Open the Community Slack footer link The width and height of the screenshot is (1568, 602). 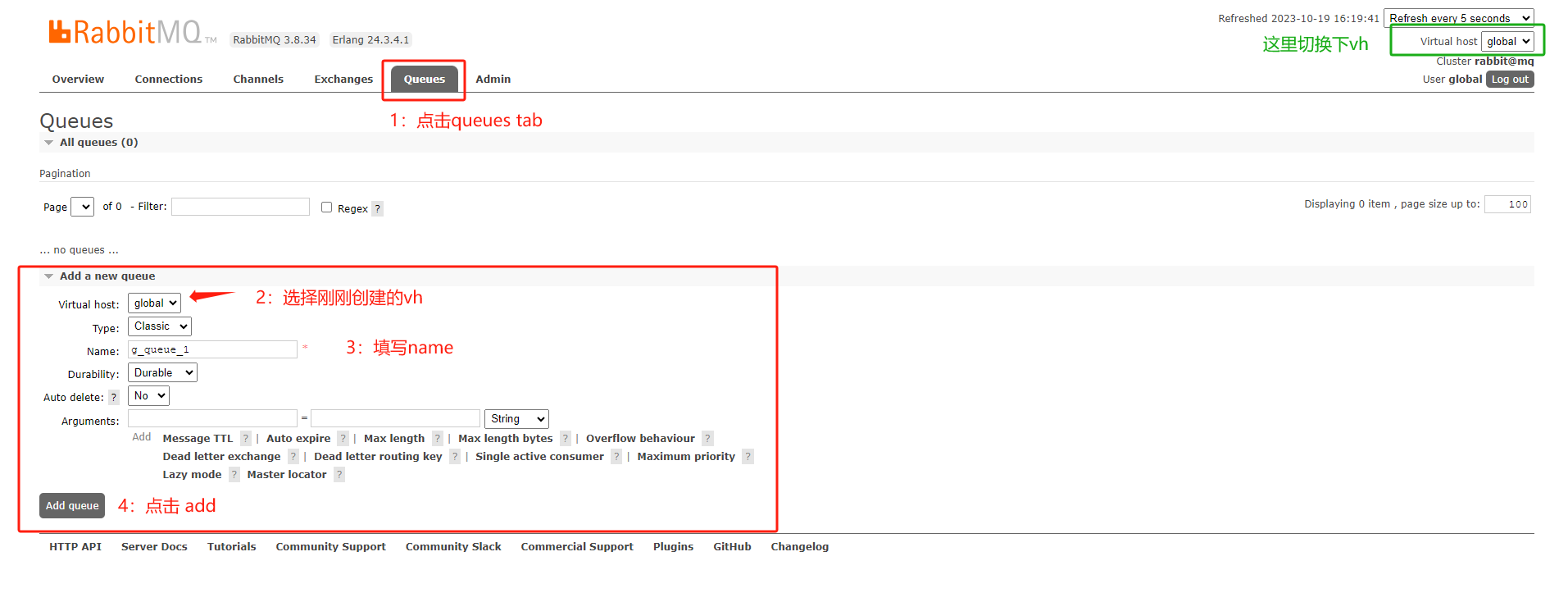coord(453,546)
